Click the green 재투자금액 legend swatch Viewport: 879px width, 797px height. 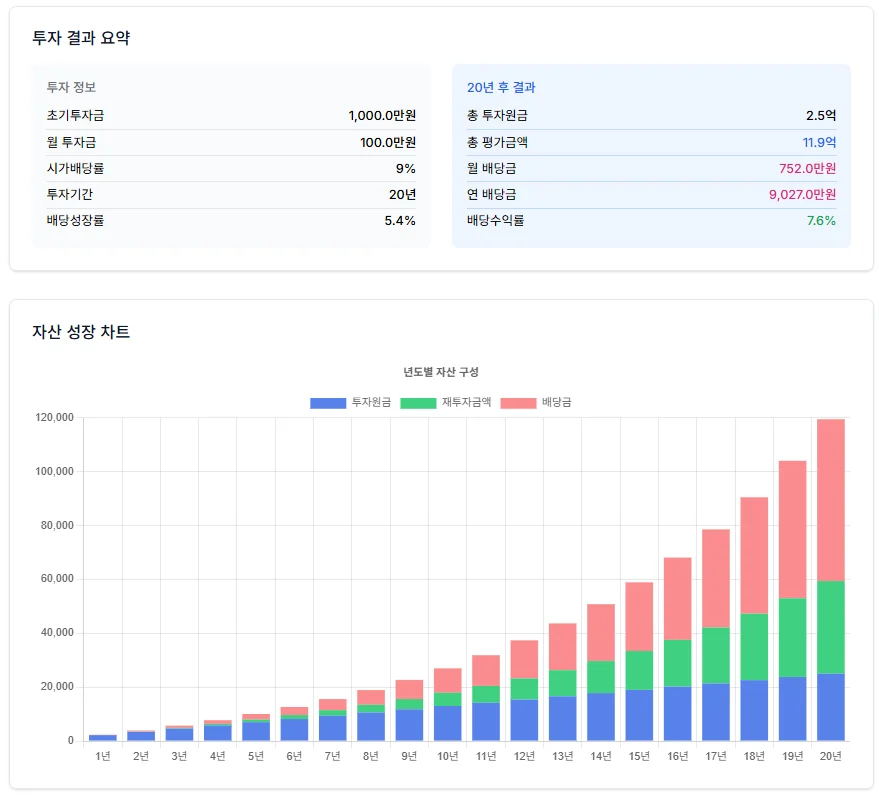[x=418, y=402]
